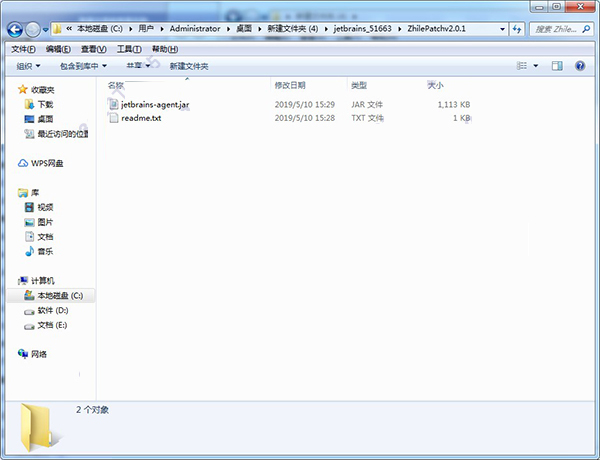
Task: Open the 共享 dropdown
Action: tap(138, 66)
